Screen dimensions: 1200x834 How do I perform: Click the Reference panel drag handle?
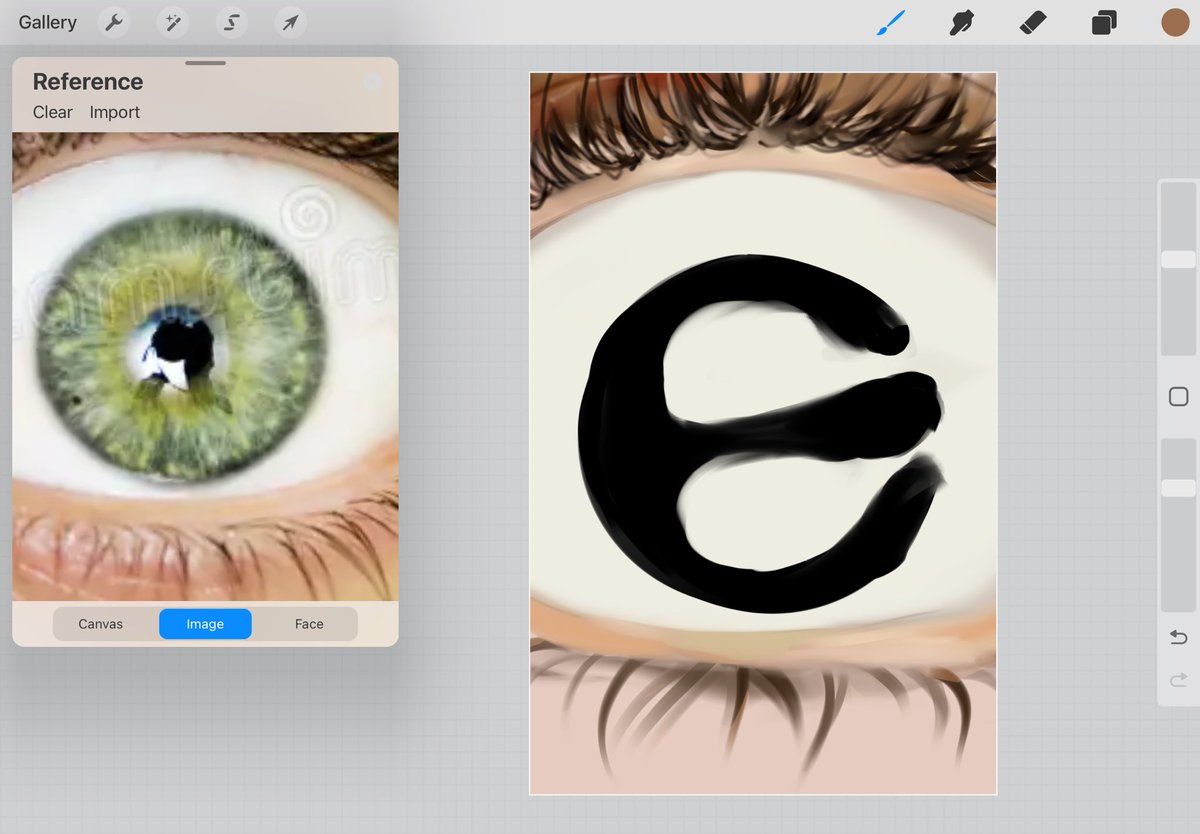(205, 63)
